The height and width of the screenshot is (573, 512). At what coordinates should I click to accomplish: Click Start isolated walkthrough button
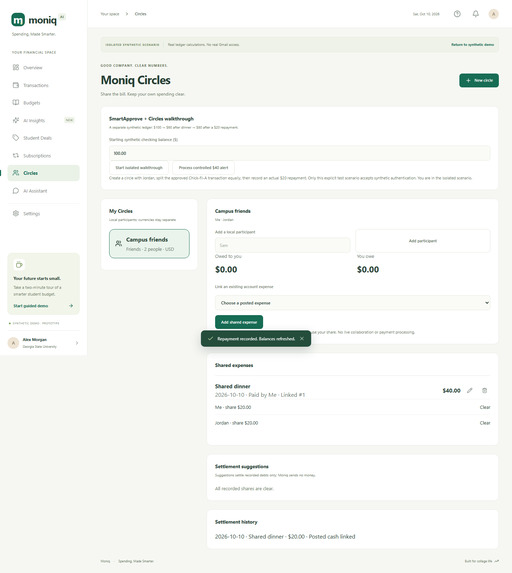(139, 168)
